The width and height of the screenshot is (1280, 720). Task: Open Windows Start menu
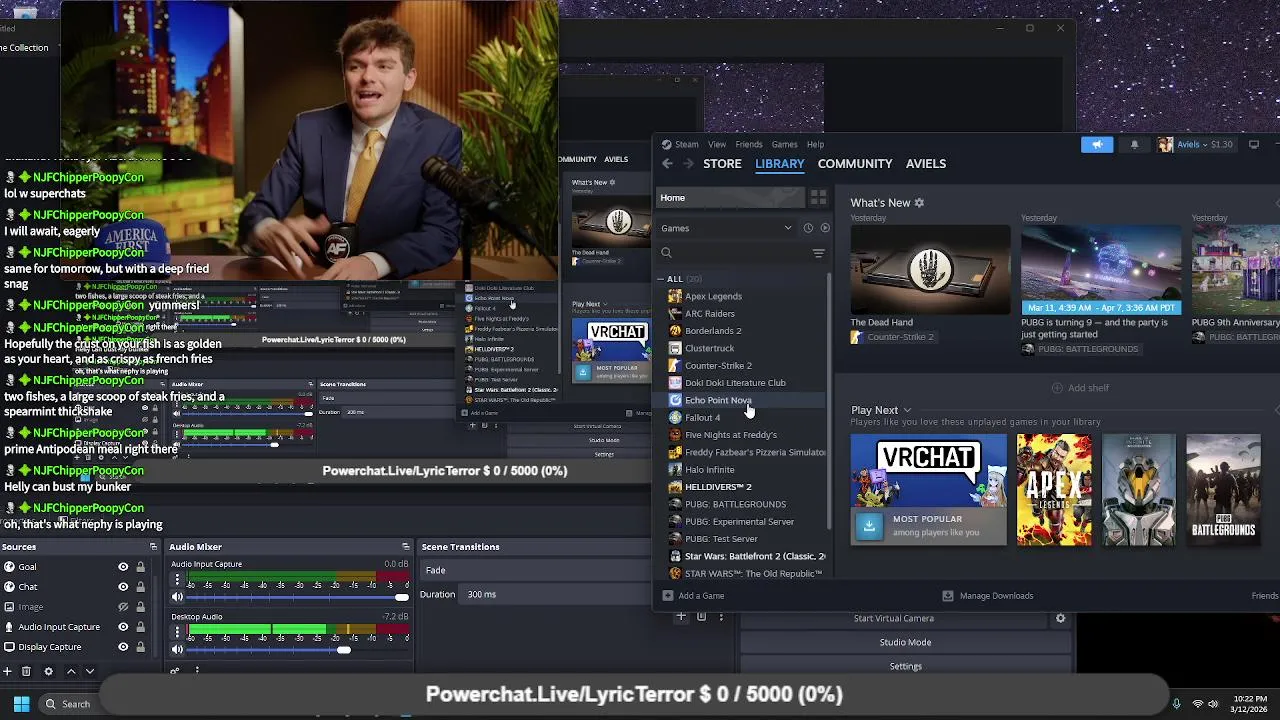[x=21, y=704]
